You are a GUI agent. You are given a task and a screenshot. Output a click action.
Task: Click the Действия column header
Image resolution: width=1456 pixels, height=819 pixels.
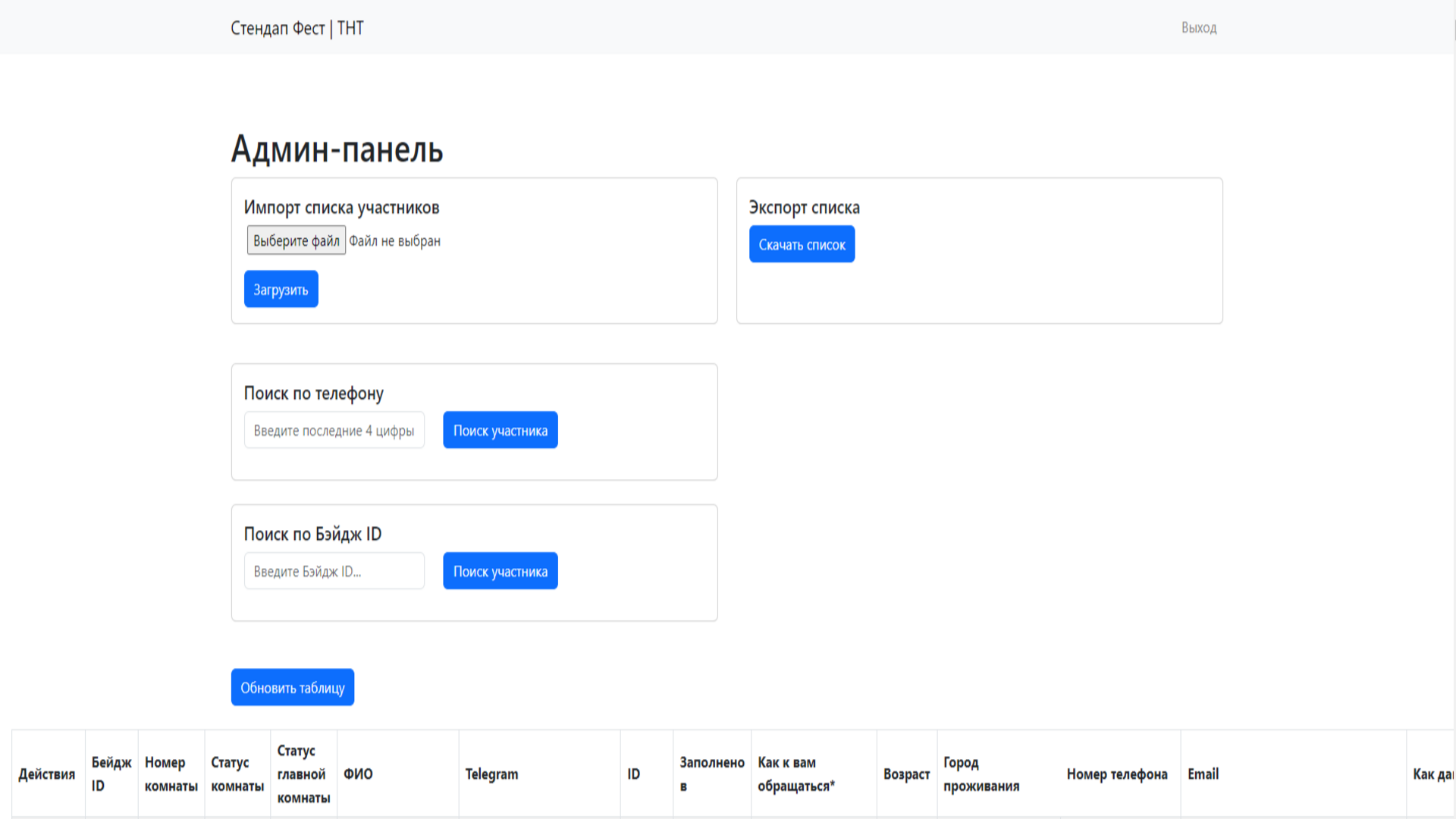[47, 774]
